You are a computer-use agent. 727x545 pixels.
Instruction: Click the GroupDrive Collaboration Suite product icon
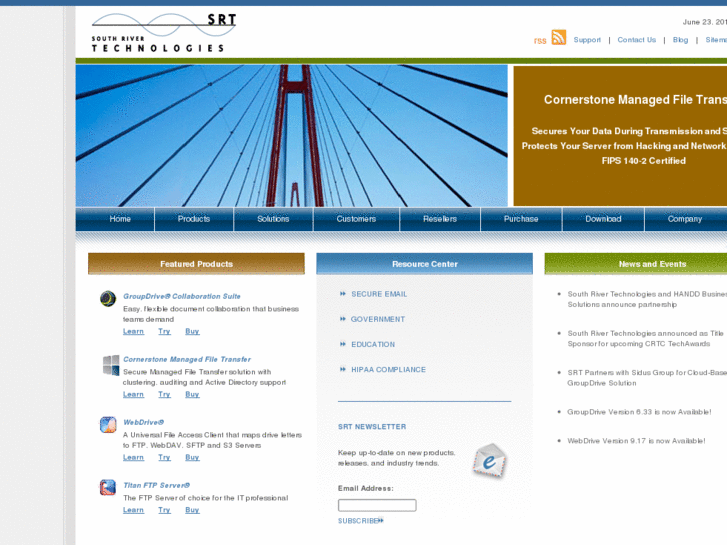[x=108, y=298]
